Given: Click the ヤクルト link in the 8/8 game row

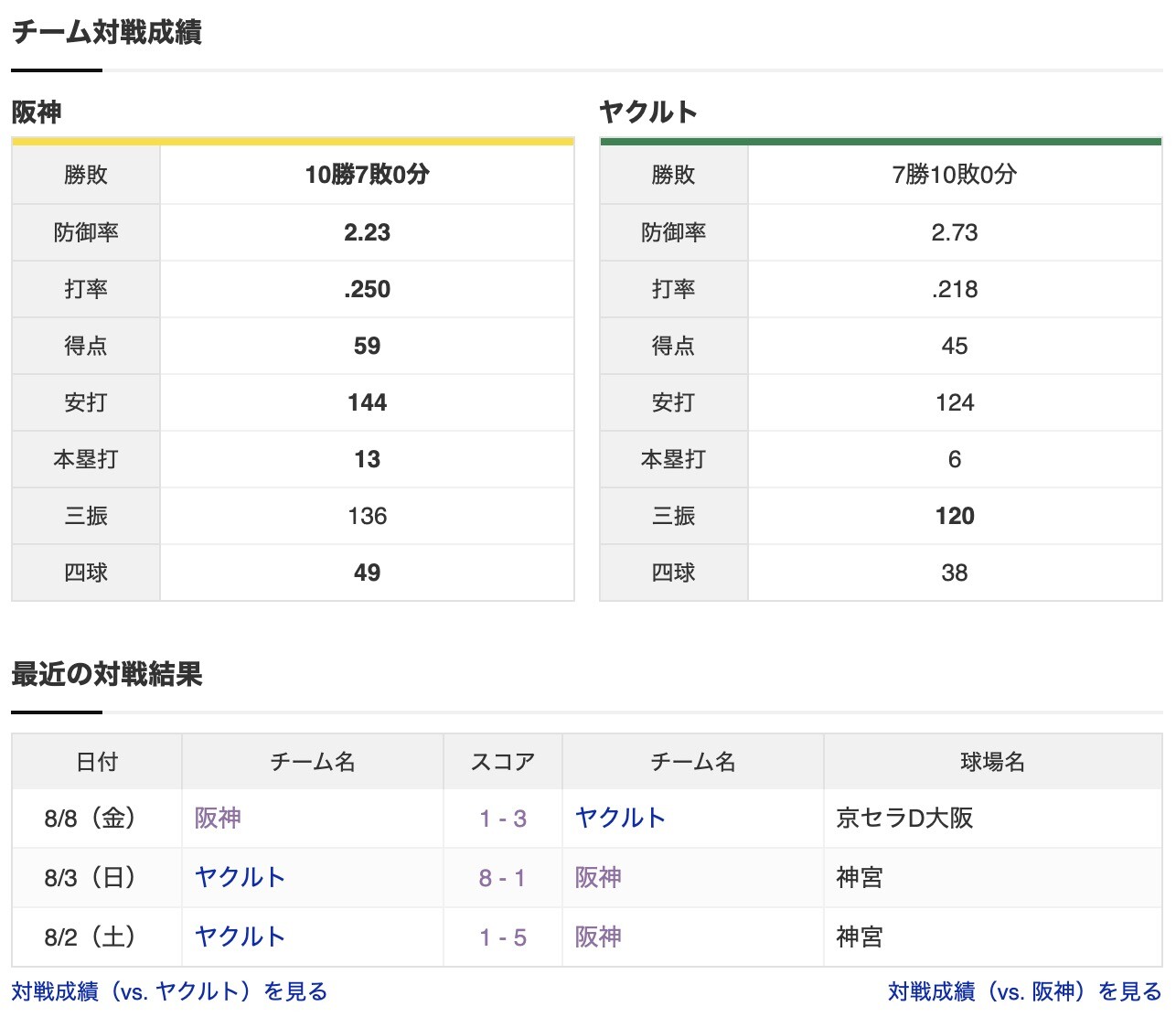Looking at the screenshot, I should pyautogui.click(x=620, y=819).
